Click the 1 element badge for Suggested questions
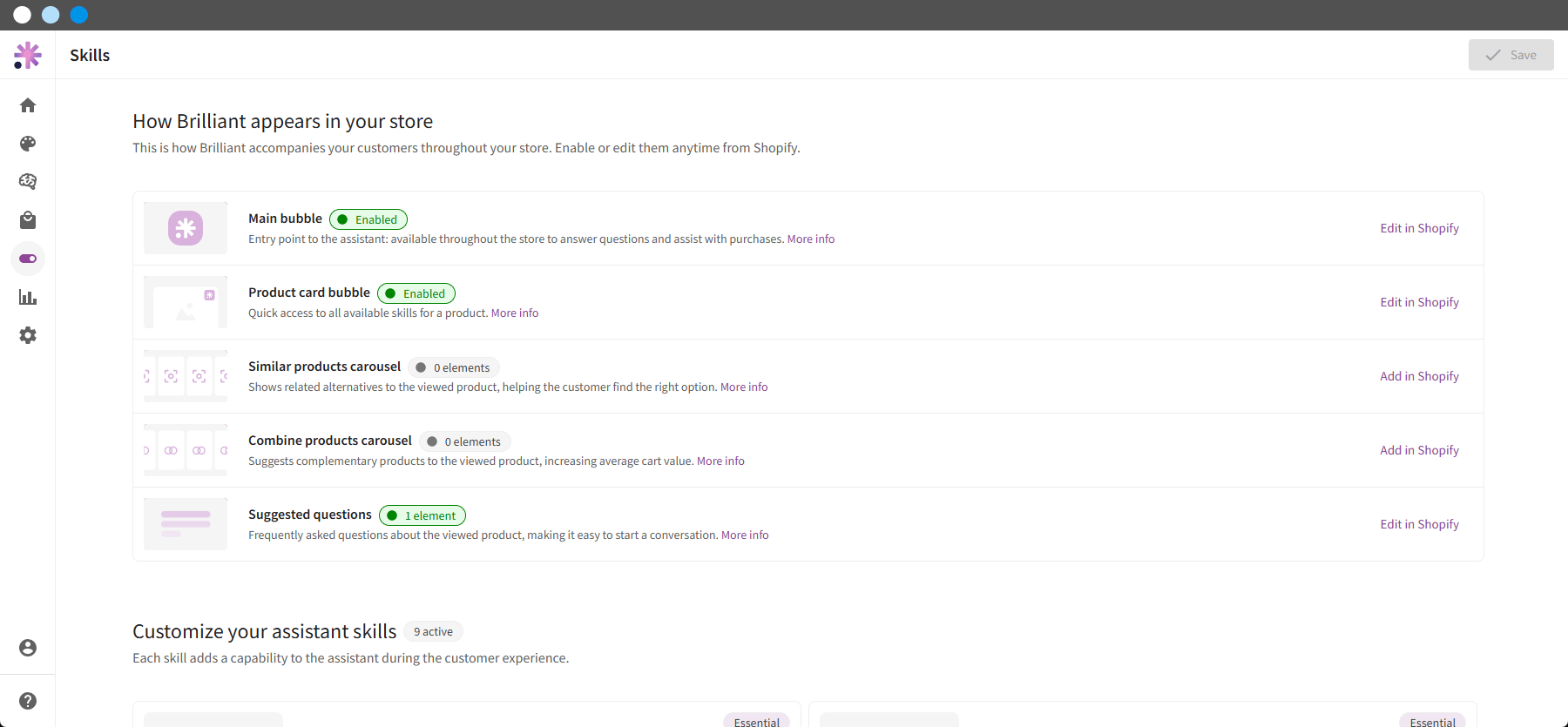 (x=422, y=515)
